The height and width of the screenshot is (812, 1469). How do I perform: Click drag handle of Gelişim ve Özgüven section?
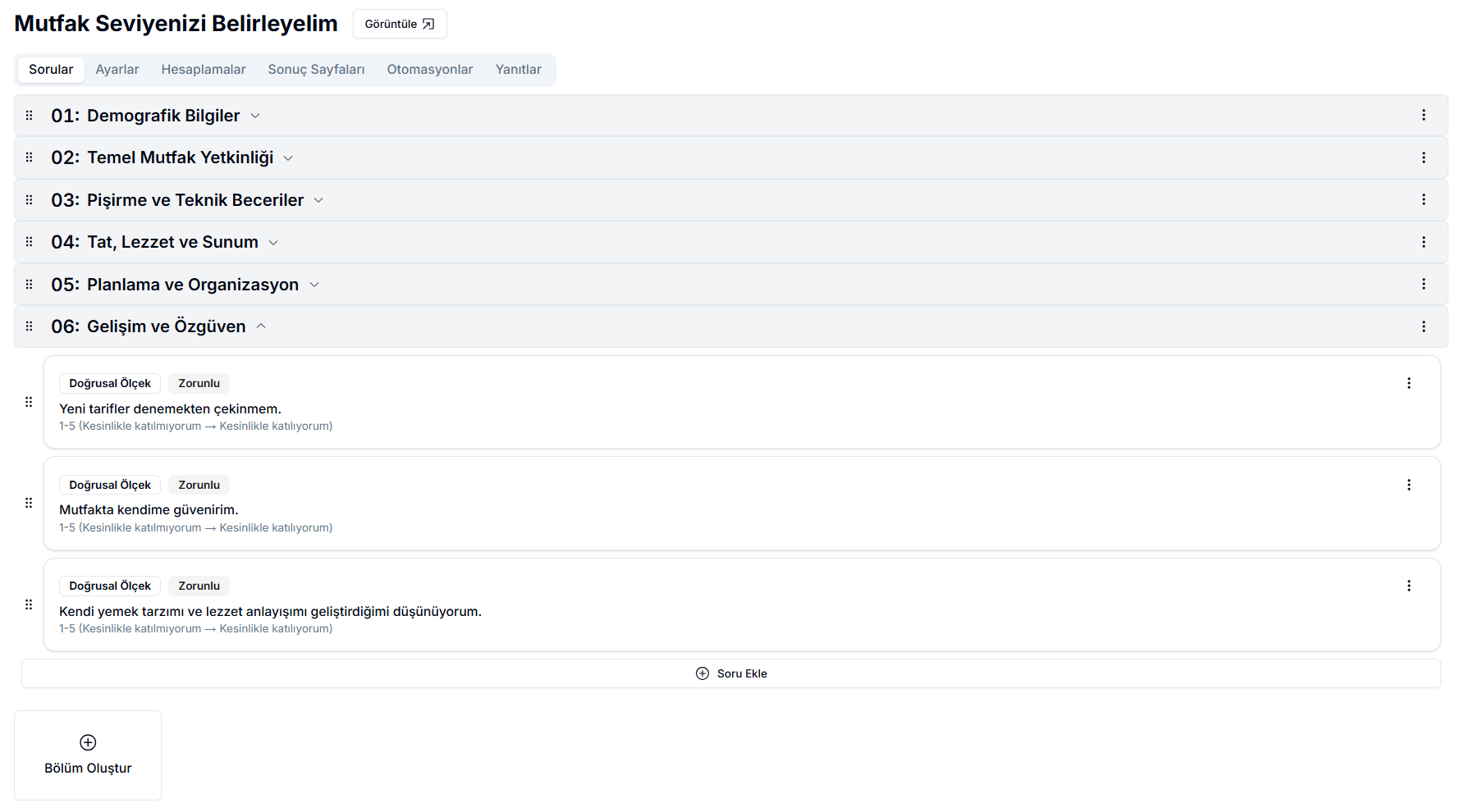[x=30, y=326]
